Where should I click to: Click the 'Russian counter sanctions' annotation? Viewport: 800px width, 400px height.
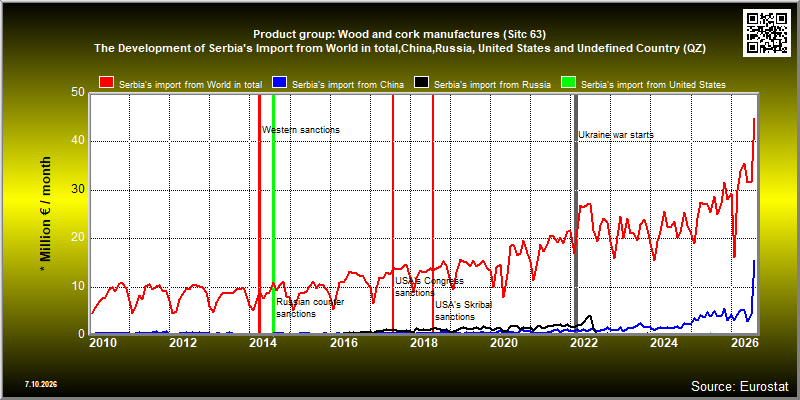pyautogui.click(x=310, y=308)
